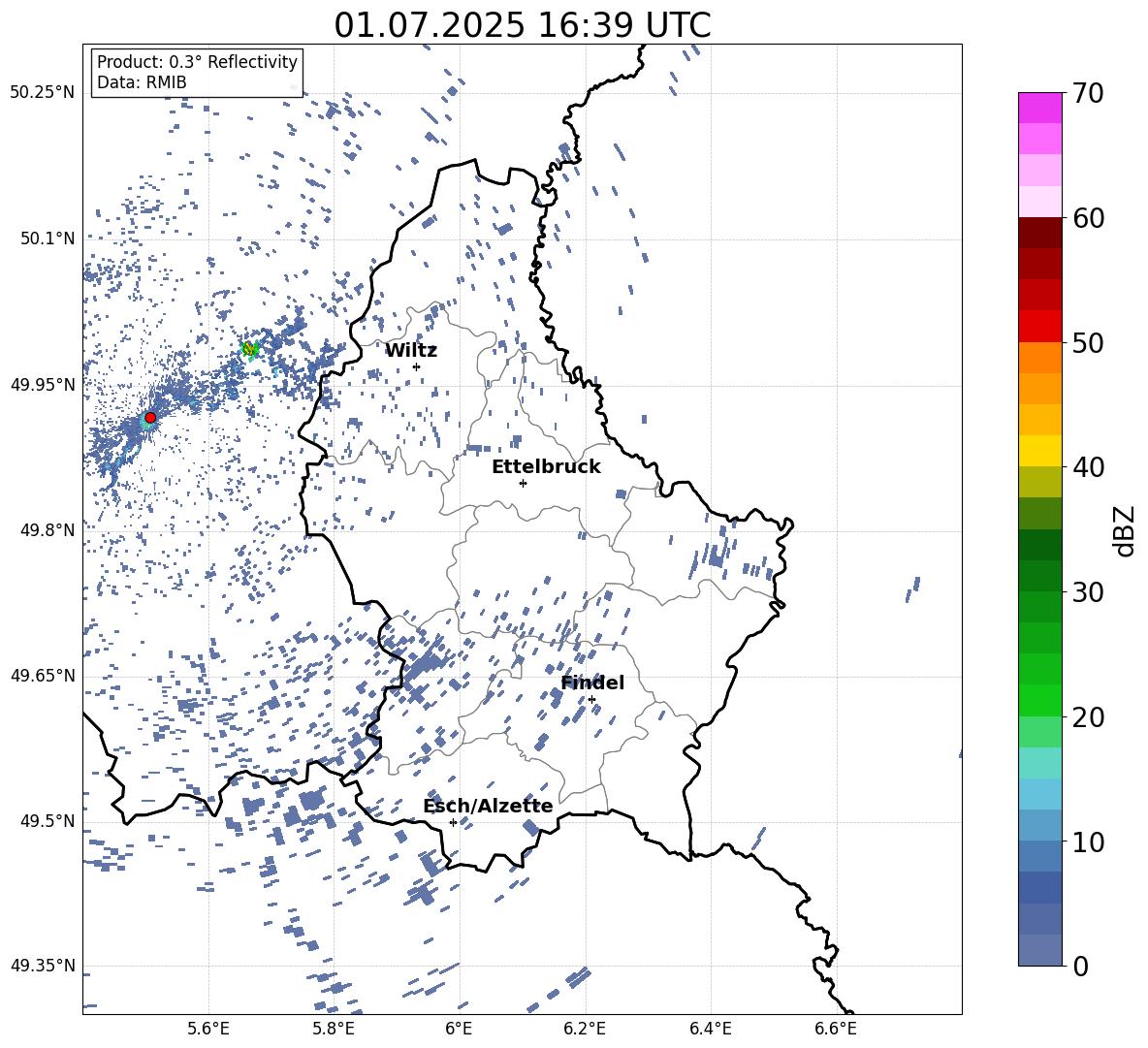Viewport: 1148px width, 1048px height.
Task: Click the yellow 40 dBZ colorbar swatch
Action: click(x=1040, y=452)
